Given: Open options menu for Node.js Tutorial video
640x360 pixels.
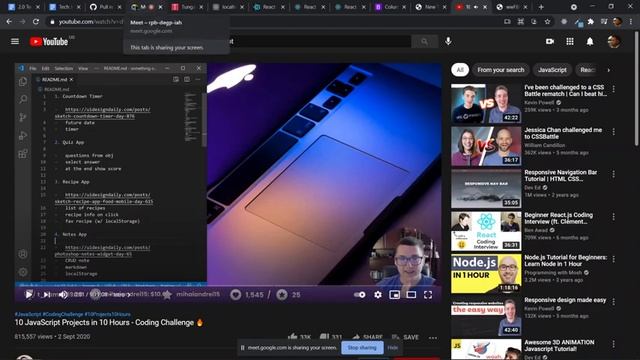Looking at the screenshot, I should pos(613,259).
